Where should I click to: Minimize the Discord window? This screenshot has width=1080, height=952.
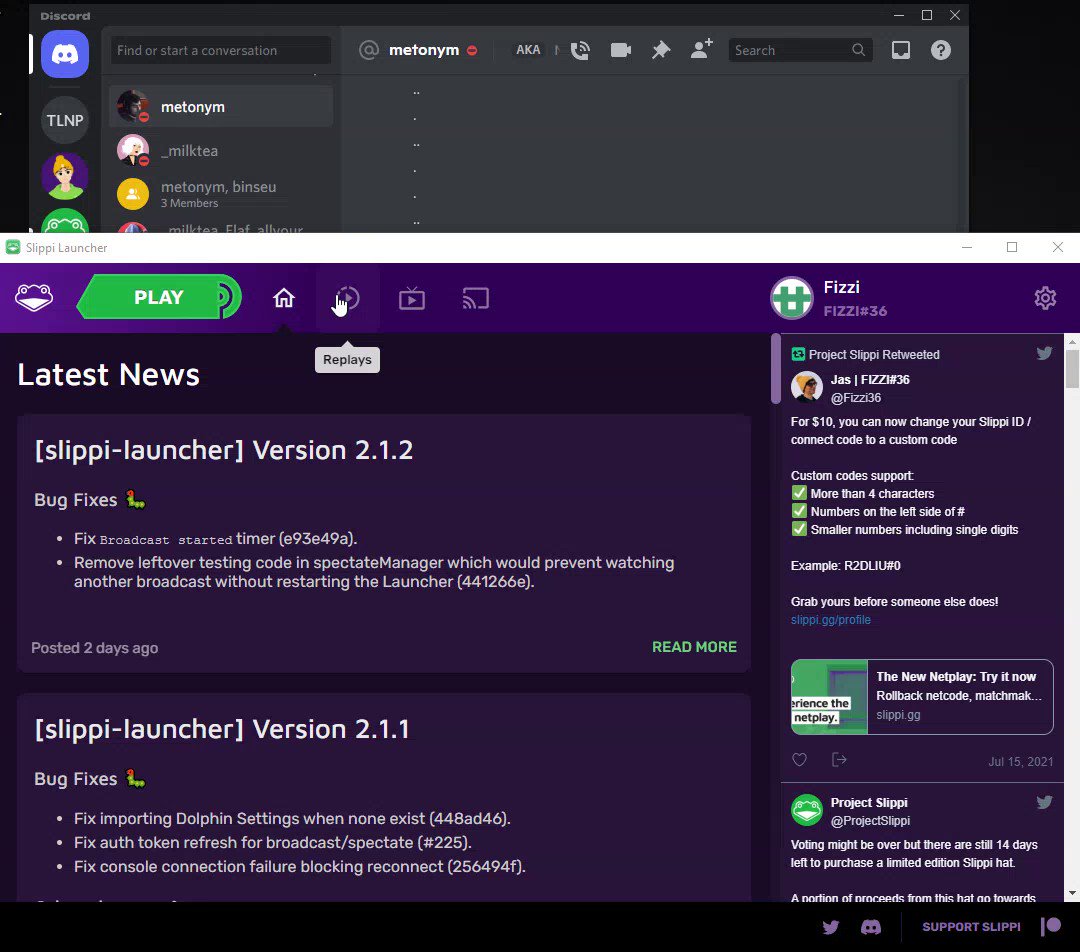(899, 15)
